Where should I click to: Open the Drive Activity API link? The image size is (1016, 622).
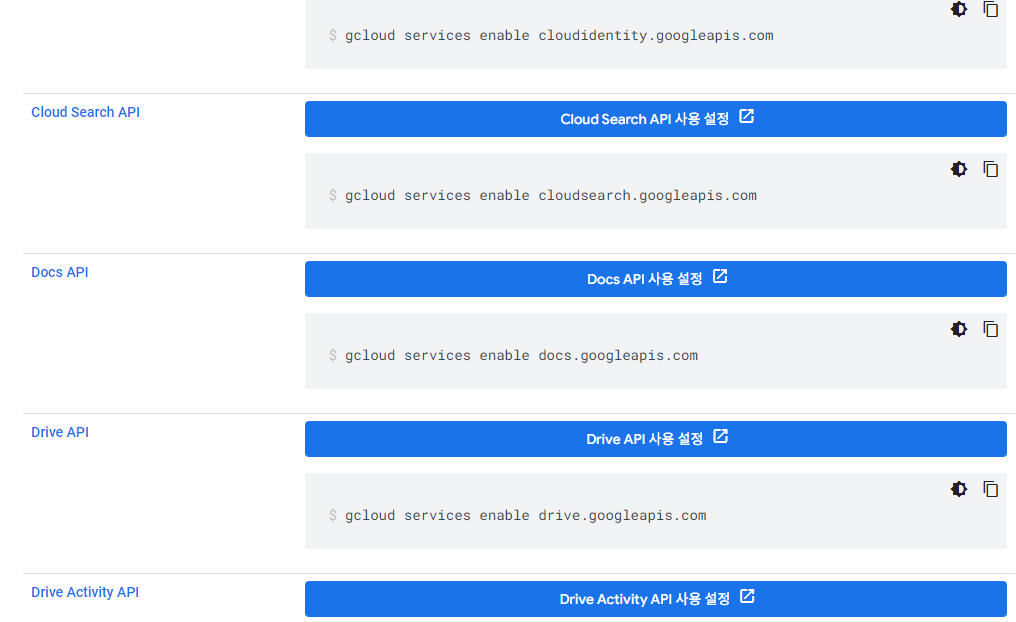point(85,592)
